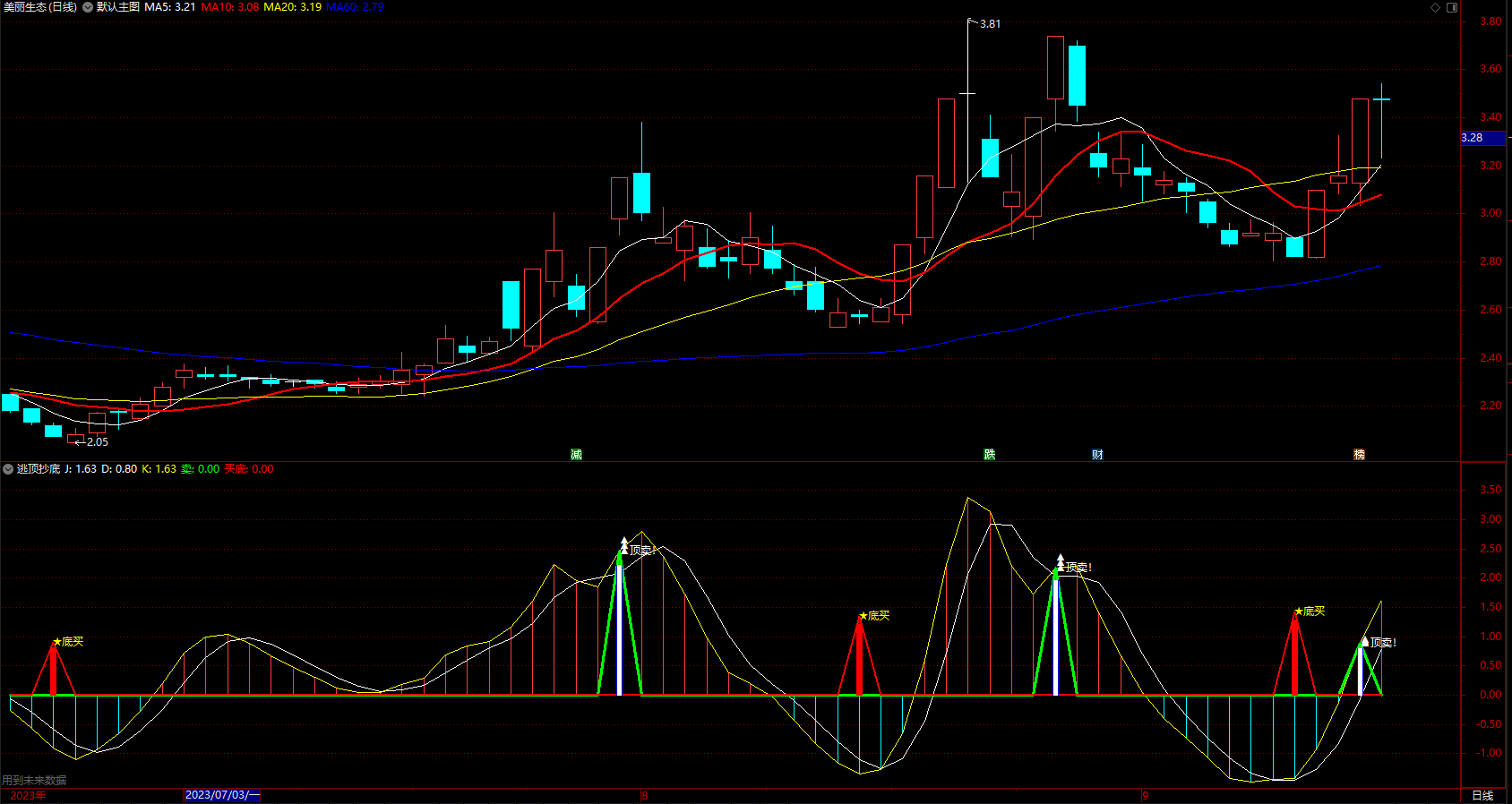Image resolution: width=1512 pixels, height=804 pixels.
Task: Click the 2023/07/03 date label on timeline
Action: 221,795
